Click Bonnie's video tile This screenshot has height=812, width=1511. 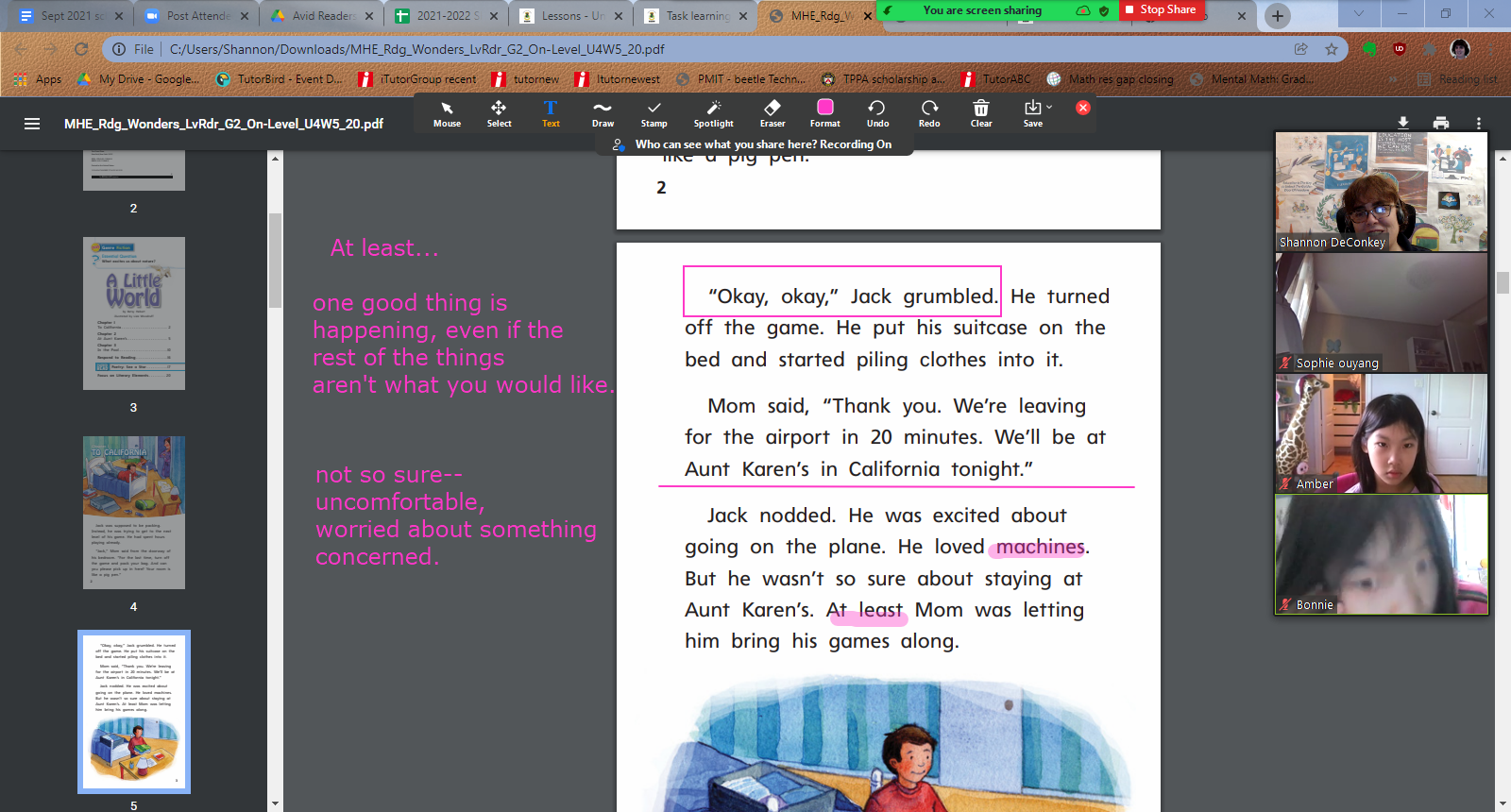(1382, 554)
